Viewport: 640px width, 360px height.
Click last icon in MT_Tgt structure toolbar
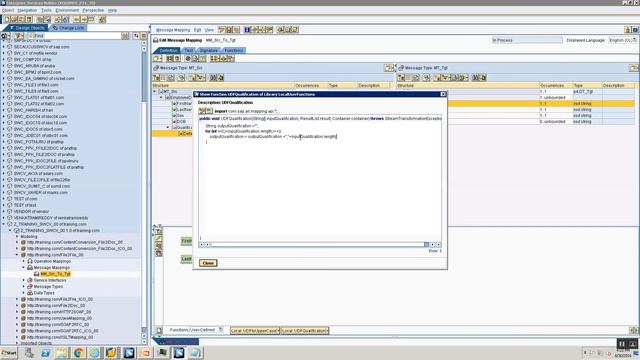[483, 78]
